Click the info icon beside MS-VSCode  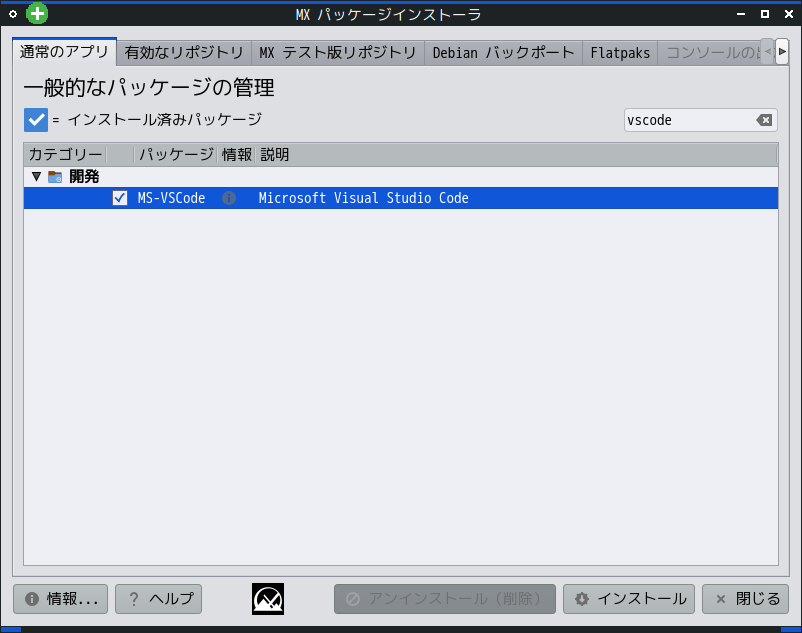[228, 198]
